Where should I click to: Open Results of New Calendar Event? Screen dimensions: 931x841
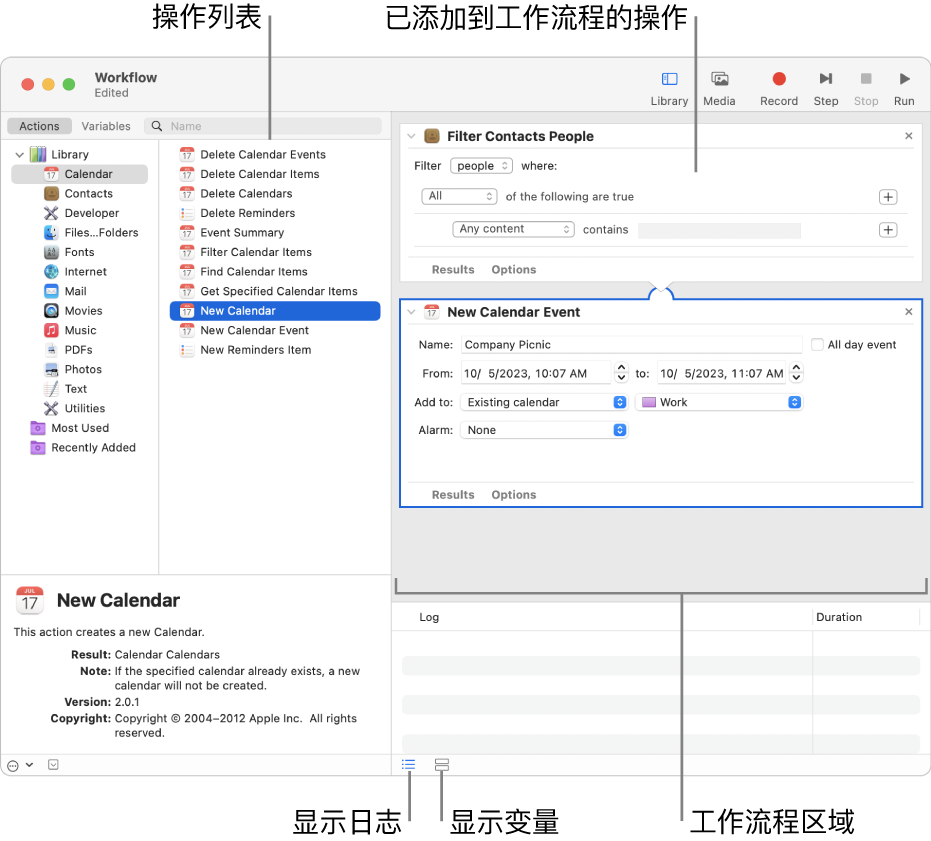tap(453, 495)
